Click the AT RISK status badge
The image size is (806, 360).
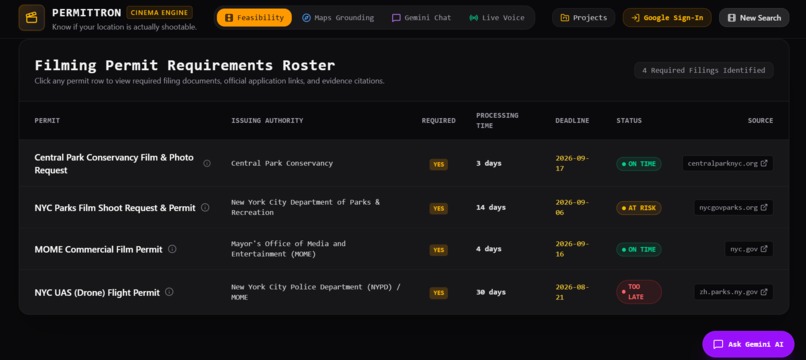pos(638,208)
